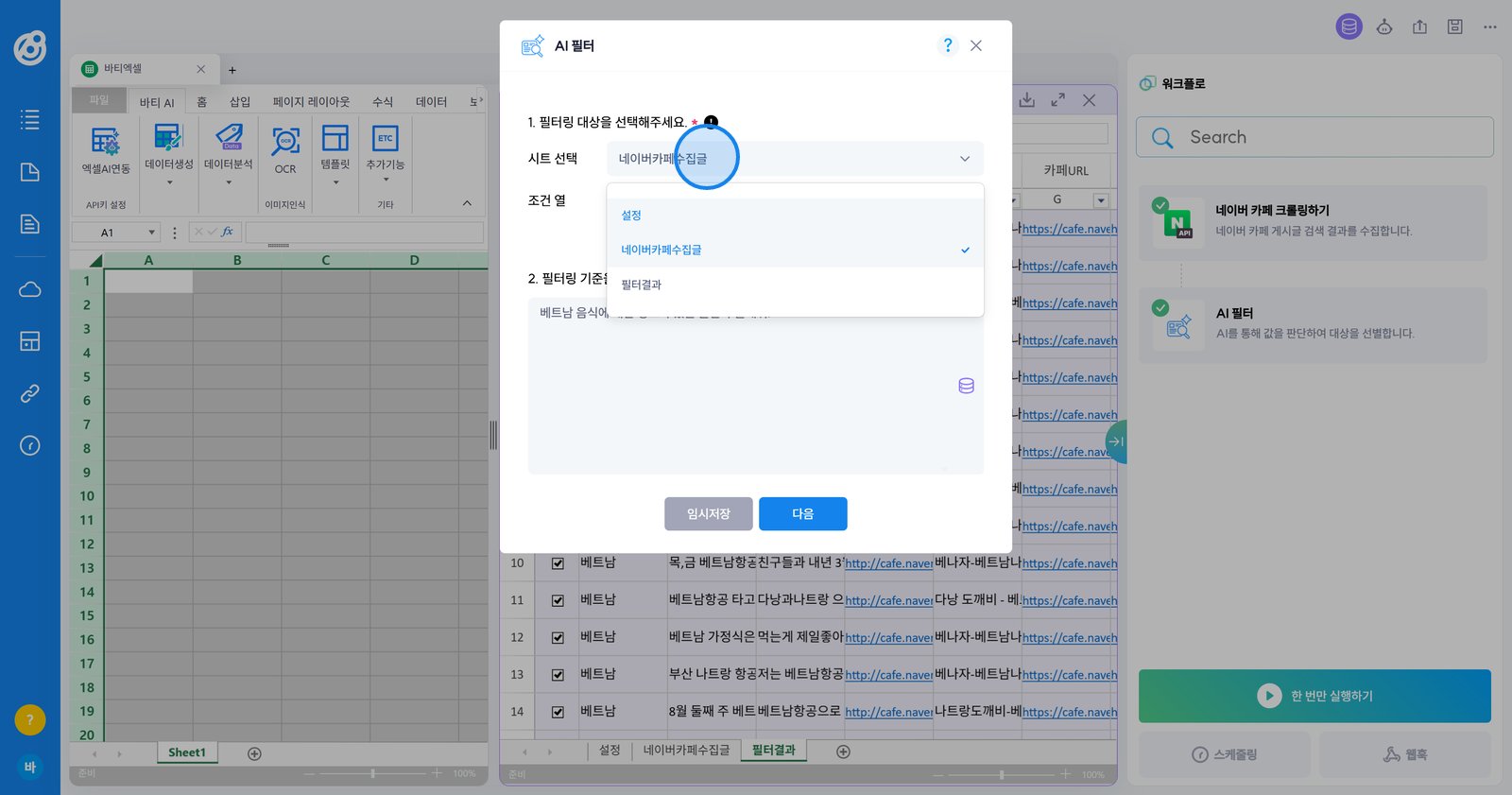Open the 시트 선택 dropdown

[795, 158]
